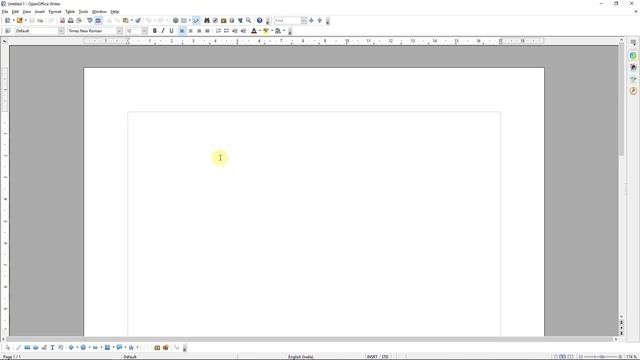Decrease paragraph indent
Image resolution: width=640 pixels, height=360 pixels.
coord(235,31)
